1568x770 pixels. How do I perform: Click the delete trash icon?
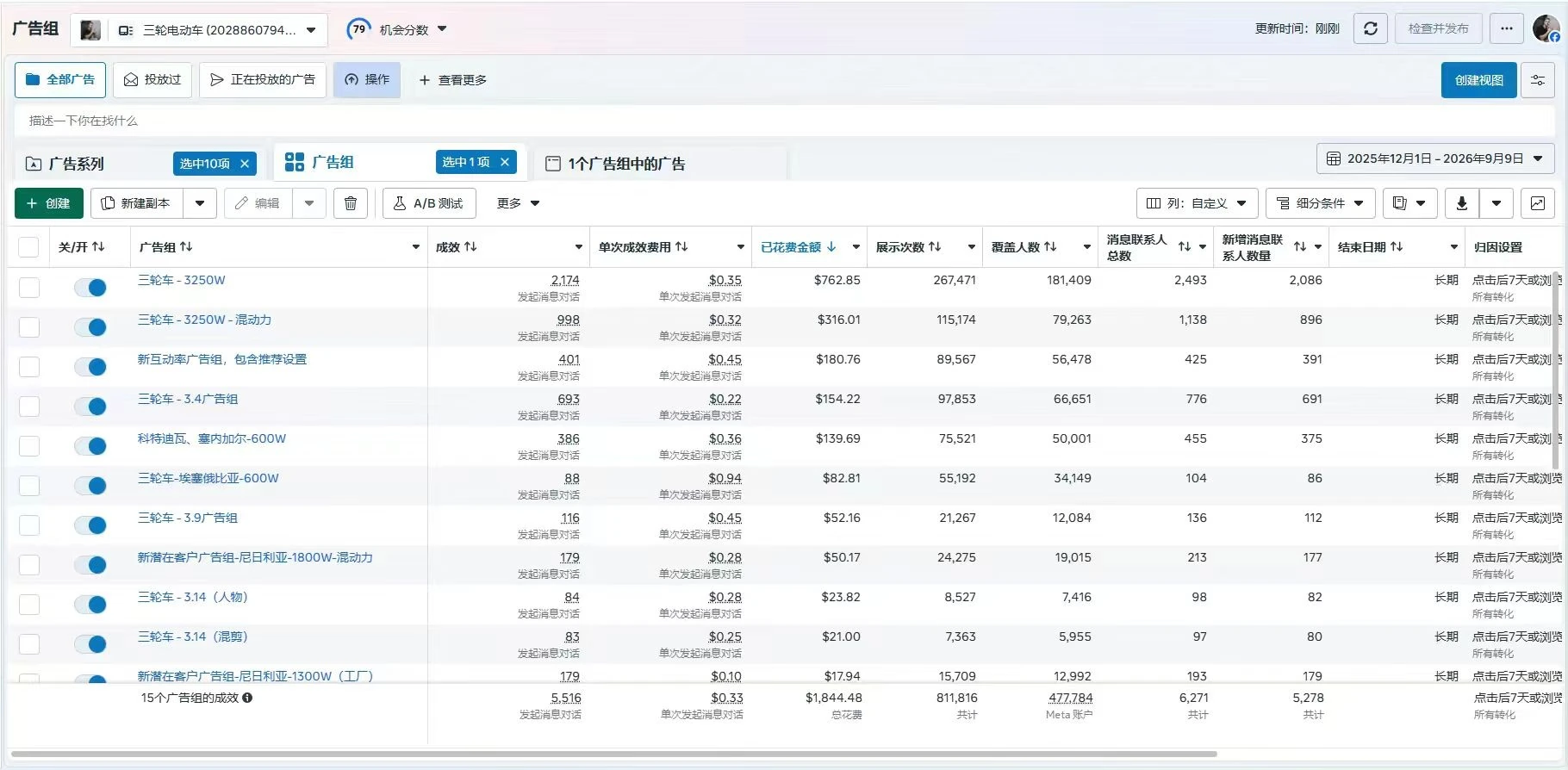click(351, 203)
